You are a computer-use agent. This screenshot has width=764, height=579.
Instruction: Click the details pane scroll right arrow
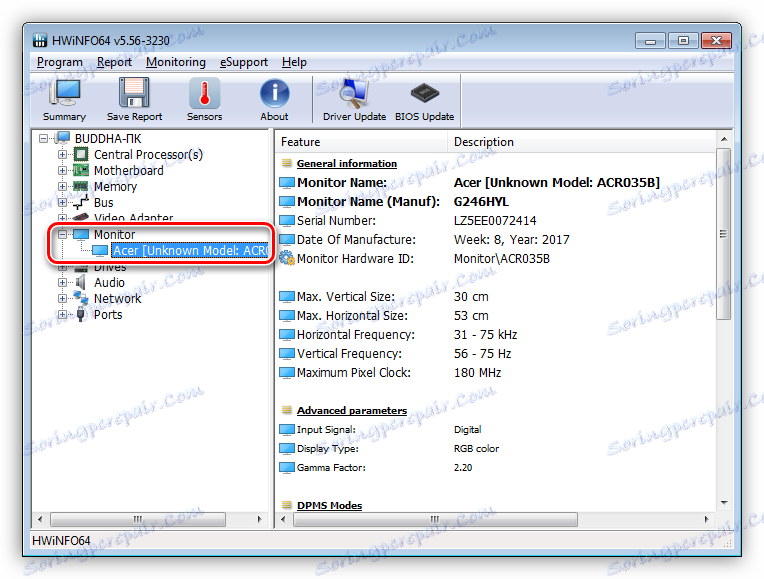pyautogui.click(x=707, y=520)
